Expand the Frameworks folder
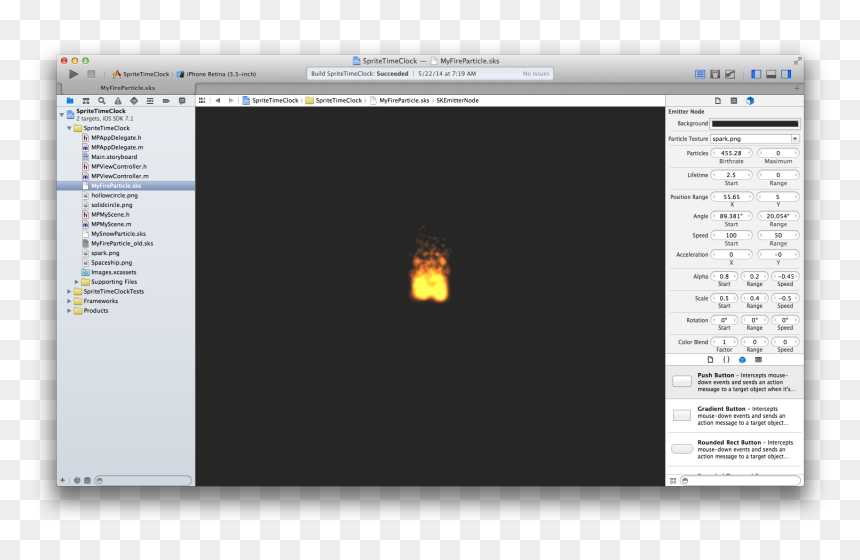Image resolution: width=860 pixels, height=560 pixels. point(69,301)
